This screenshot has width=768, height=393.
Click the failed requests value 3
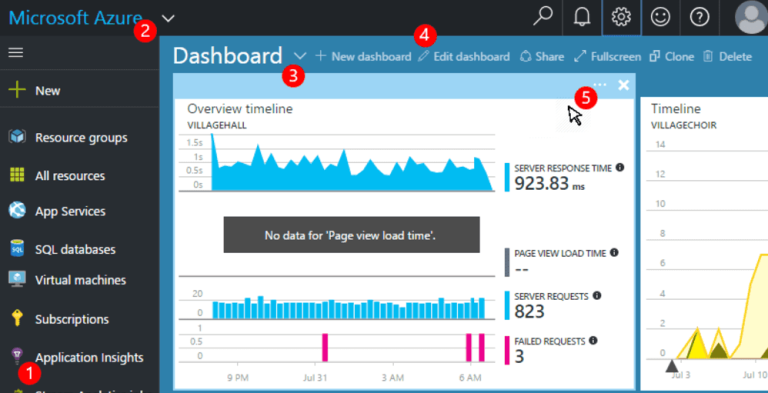[x=520, y=356]
